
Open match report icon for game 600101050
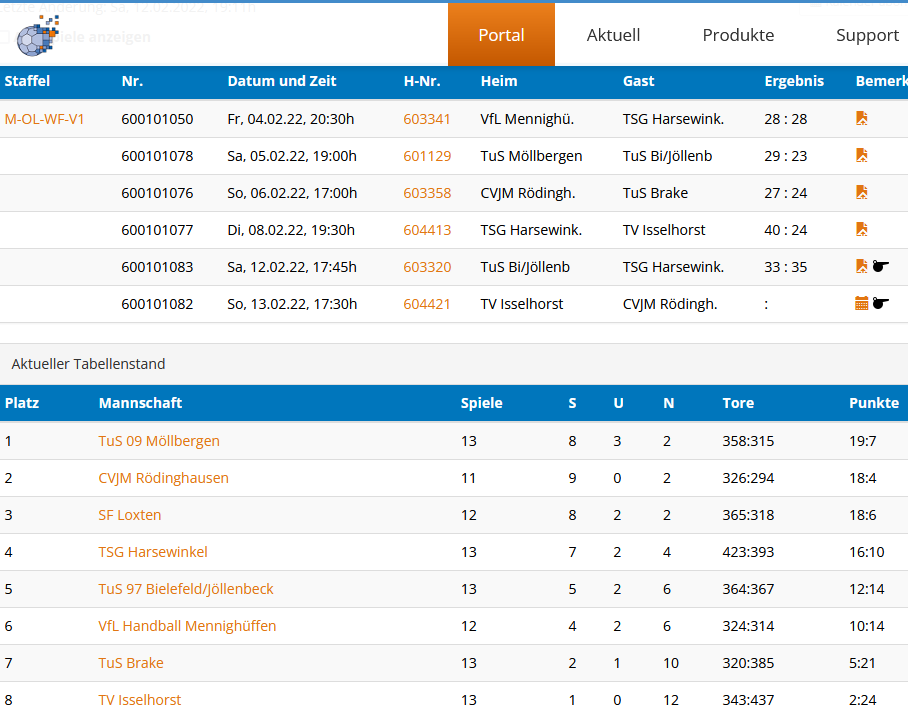(861, 119)
